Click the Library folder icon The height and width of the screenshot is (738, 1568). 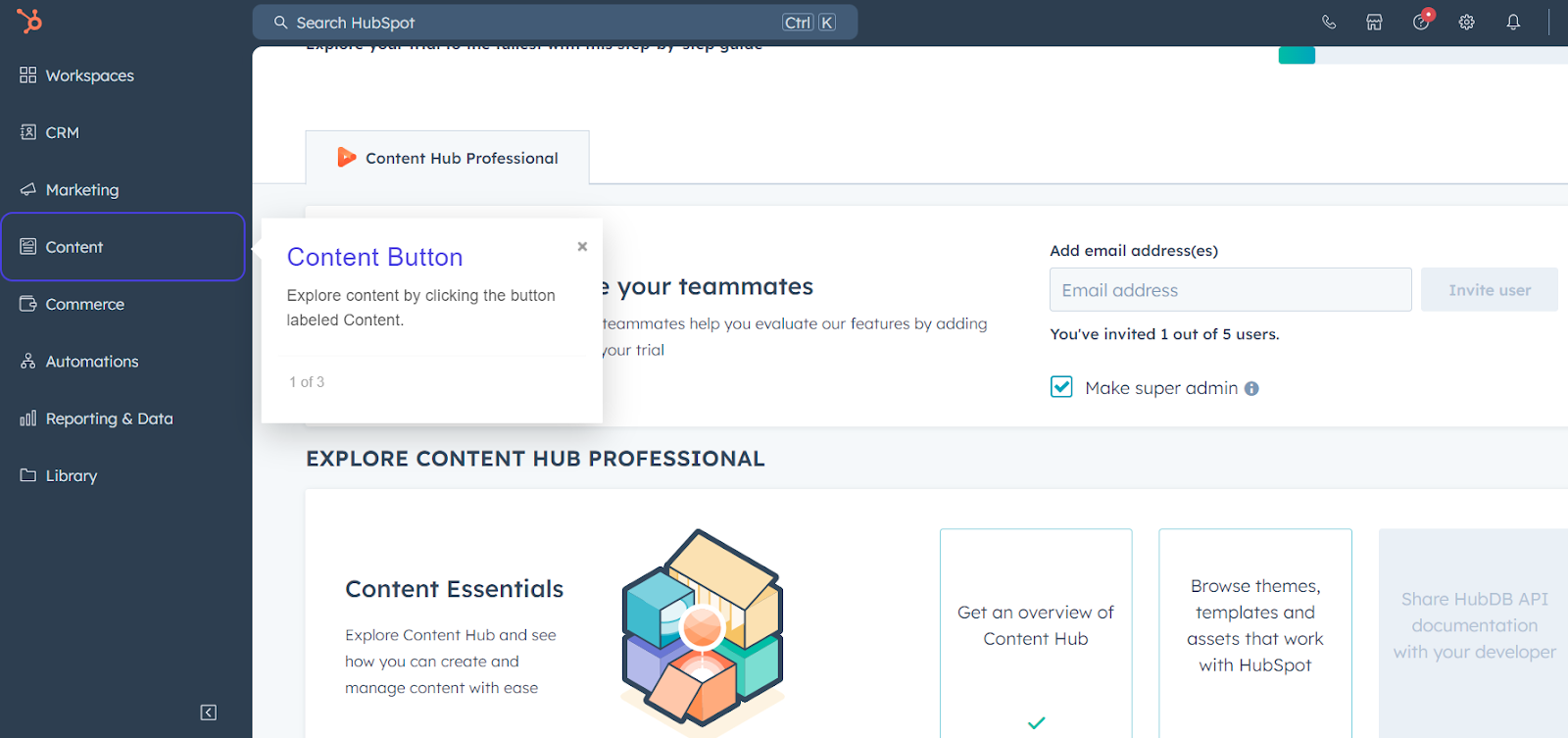point(27,475)
